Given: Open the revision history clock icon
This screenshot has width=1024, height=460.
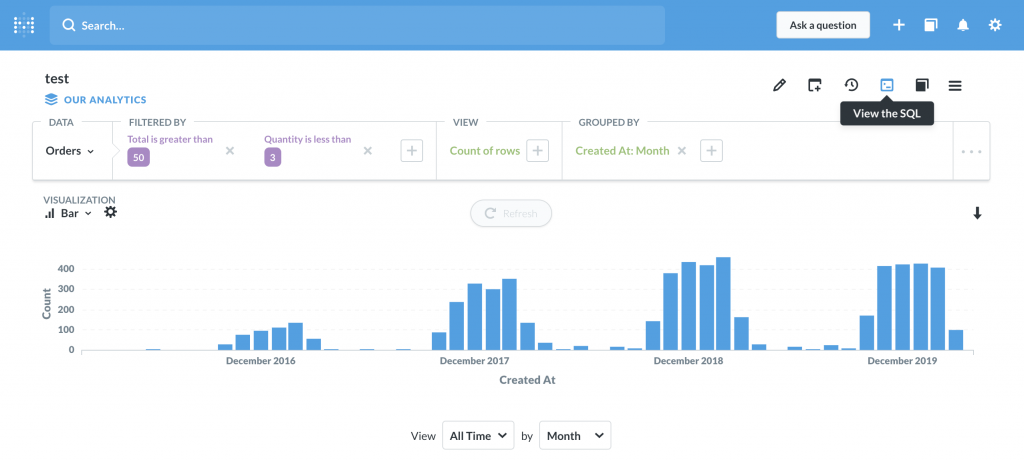Looking at the screenshot, I should pyautogui.click(x=851, y=85).
